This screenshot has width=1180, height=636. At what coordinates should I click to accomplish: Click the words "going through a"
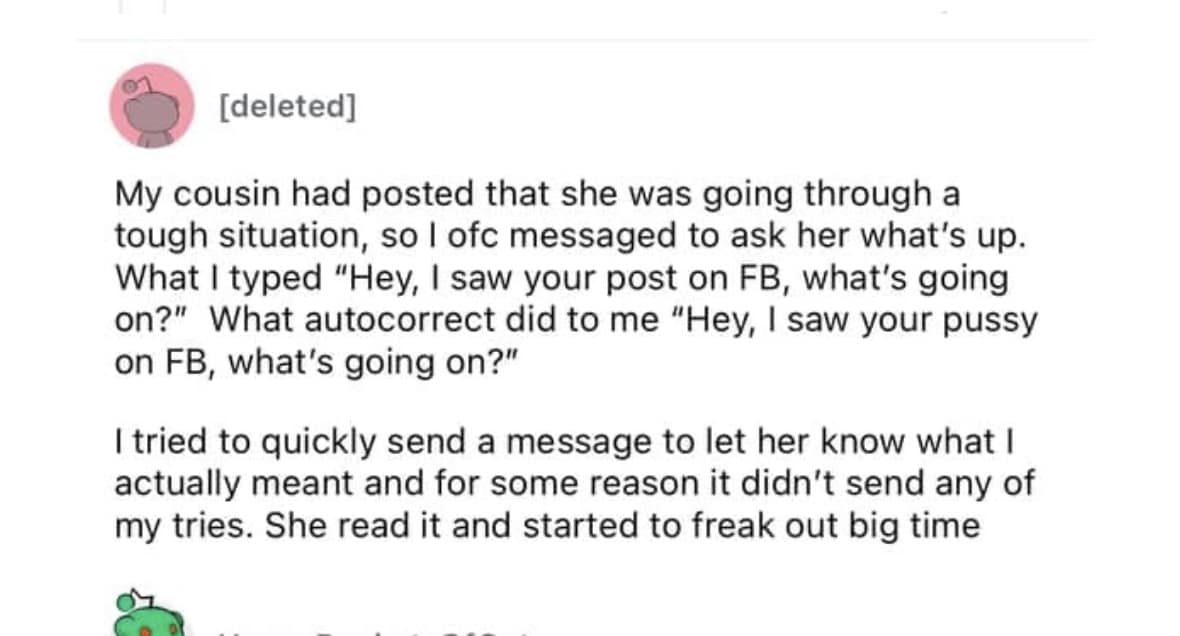(x=839, y=194)
